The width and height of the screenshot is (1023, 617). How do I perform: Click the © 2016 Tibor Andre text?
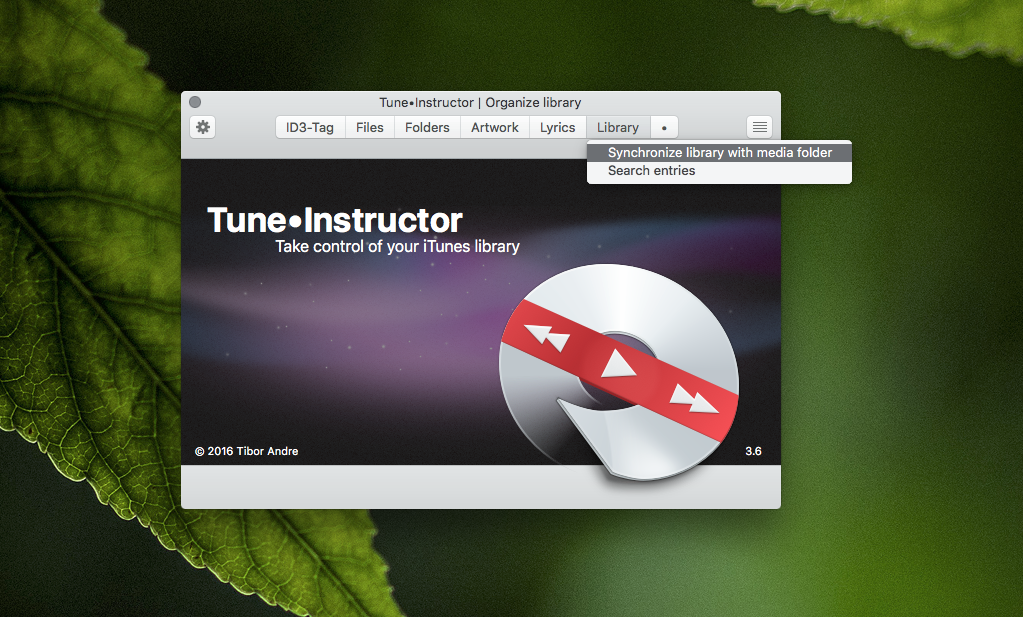(x=247, y=451)
